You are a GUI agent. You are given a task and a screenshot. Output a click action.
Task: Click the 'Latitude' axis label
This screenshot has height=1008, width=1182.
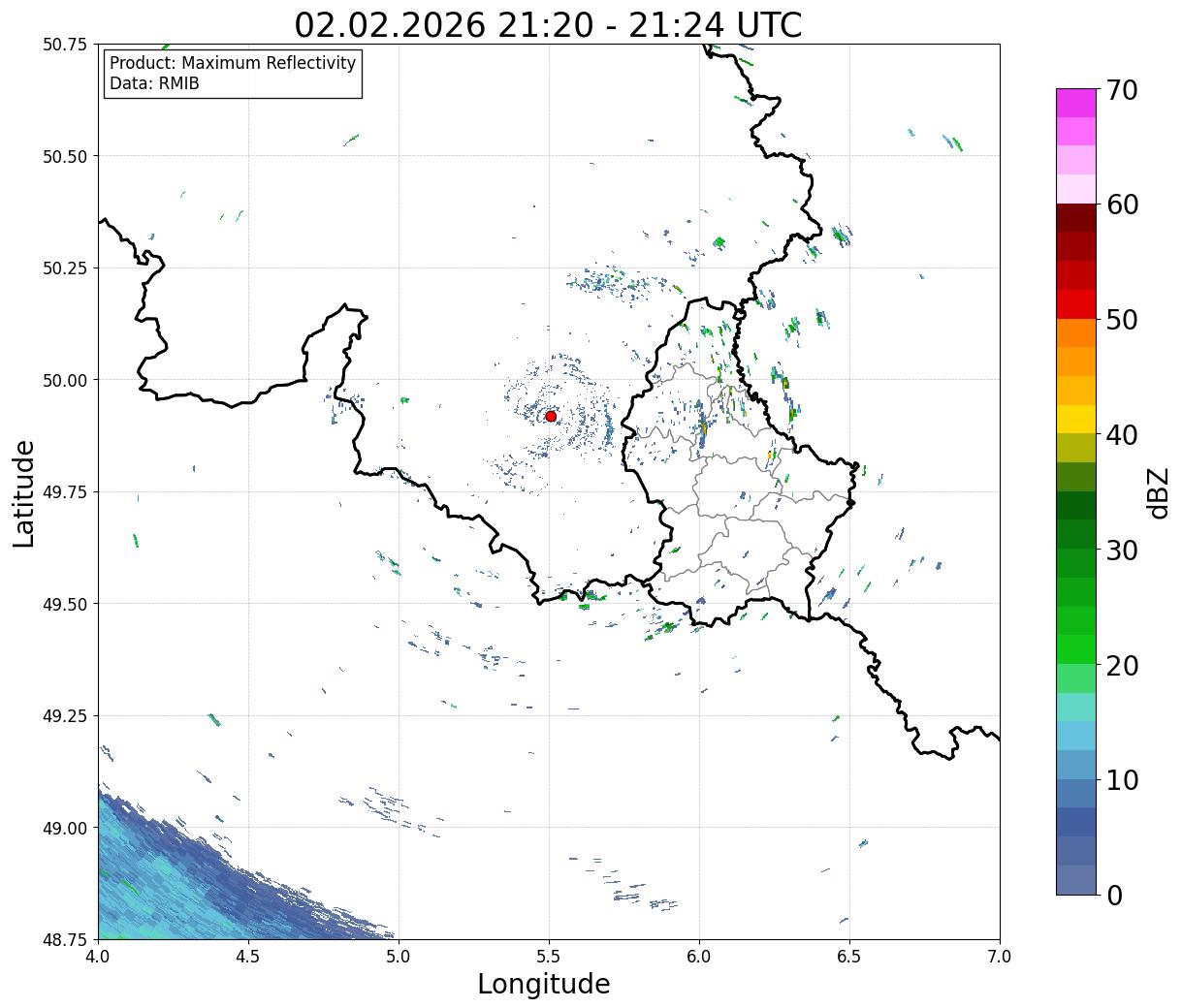coord(24,493)
